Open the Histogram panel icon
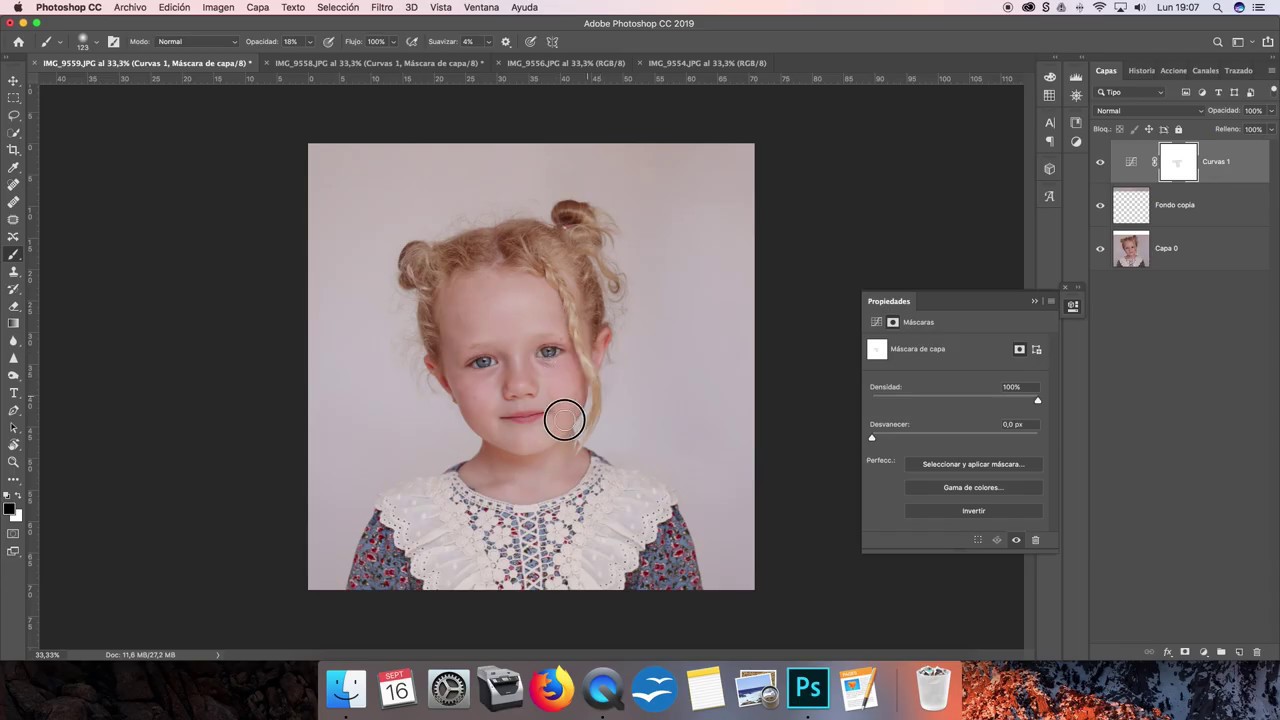This screenshot has height=720, width=1280. [x=1076, y=77]
